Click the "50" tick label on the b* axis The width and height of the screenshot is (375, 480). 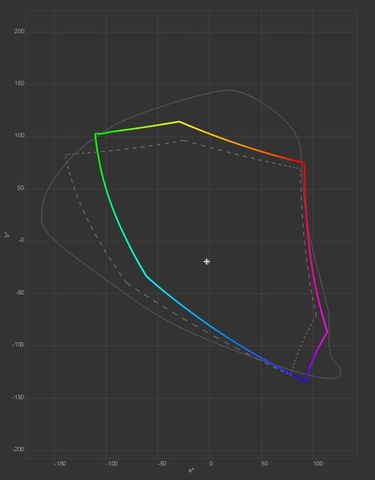tap(21, 188)
